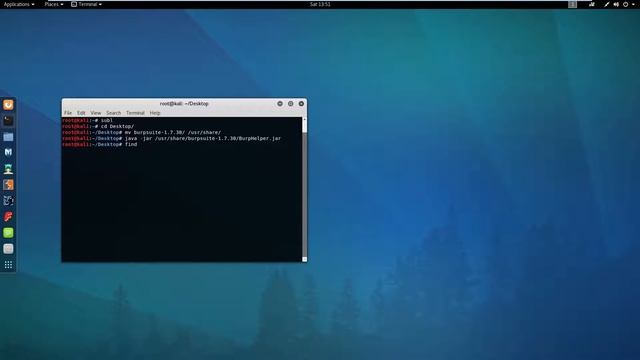Image resolution: width=640 pixels, height=360 pixels.
Task: Click the 'java -jar' BurpHelper.jar command line
Action: pyautogui.click(x=171, y=138)
